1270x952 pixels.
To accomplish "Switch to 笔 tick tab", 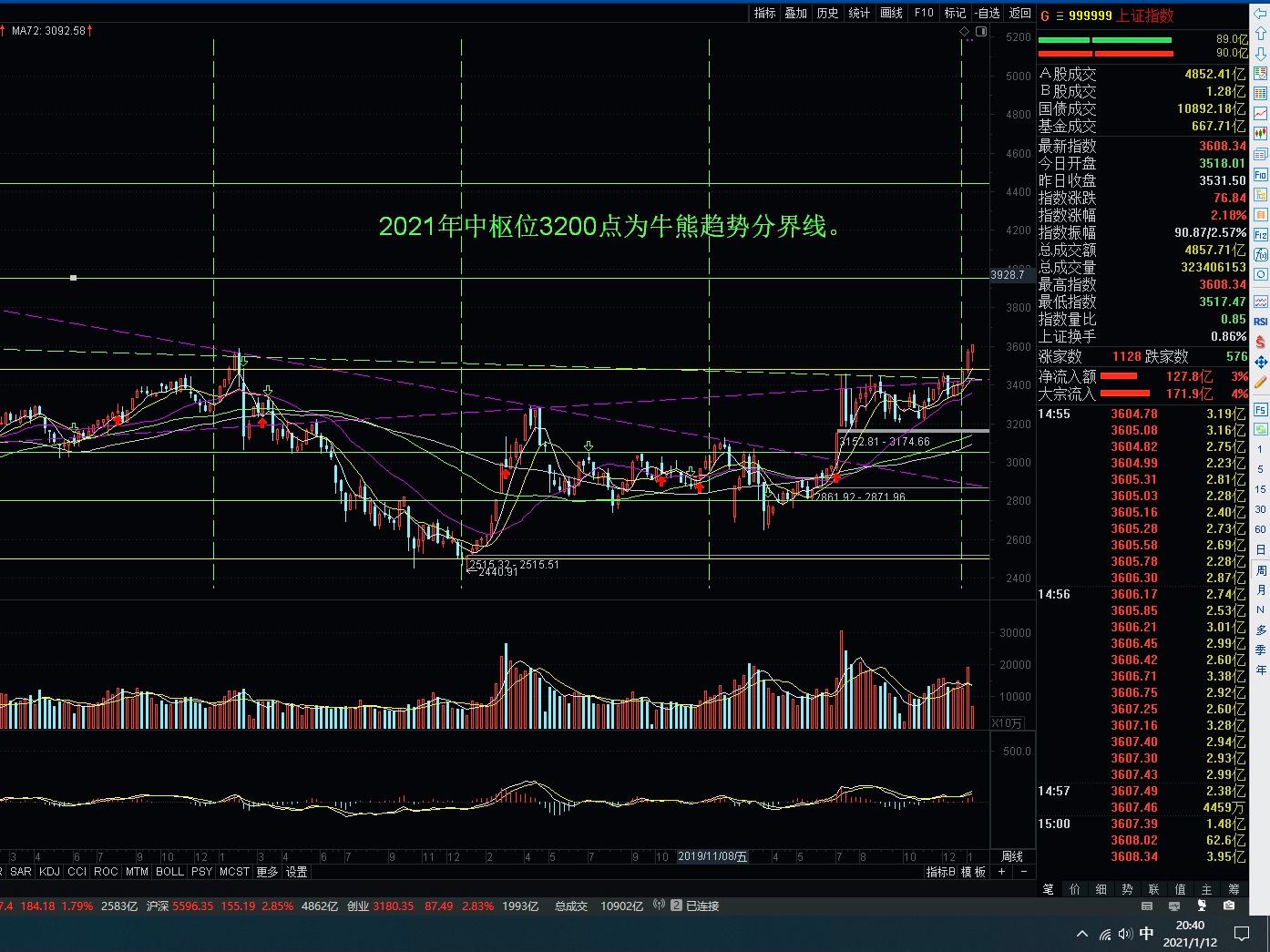I will click(x=1049, y=889).
